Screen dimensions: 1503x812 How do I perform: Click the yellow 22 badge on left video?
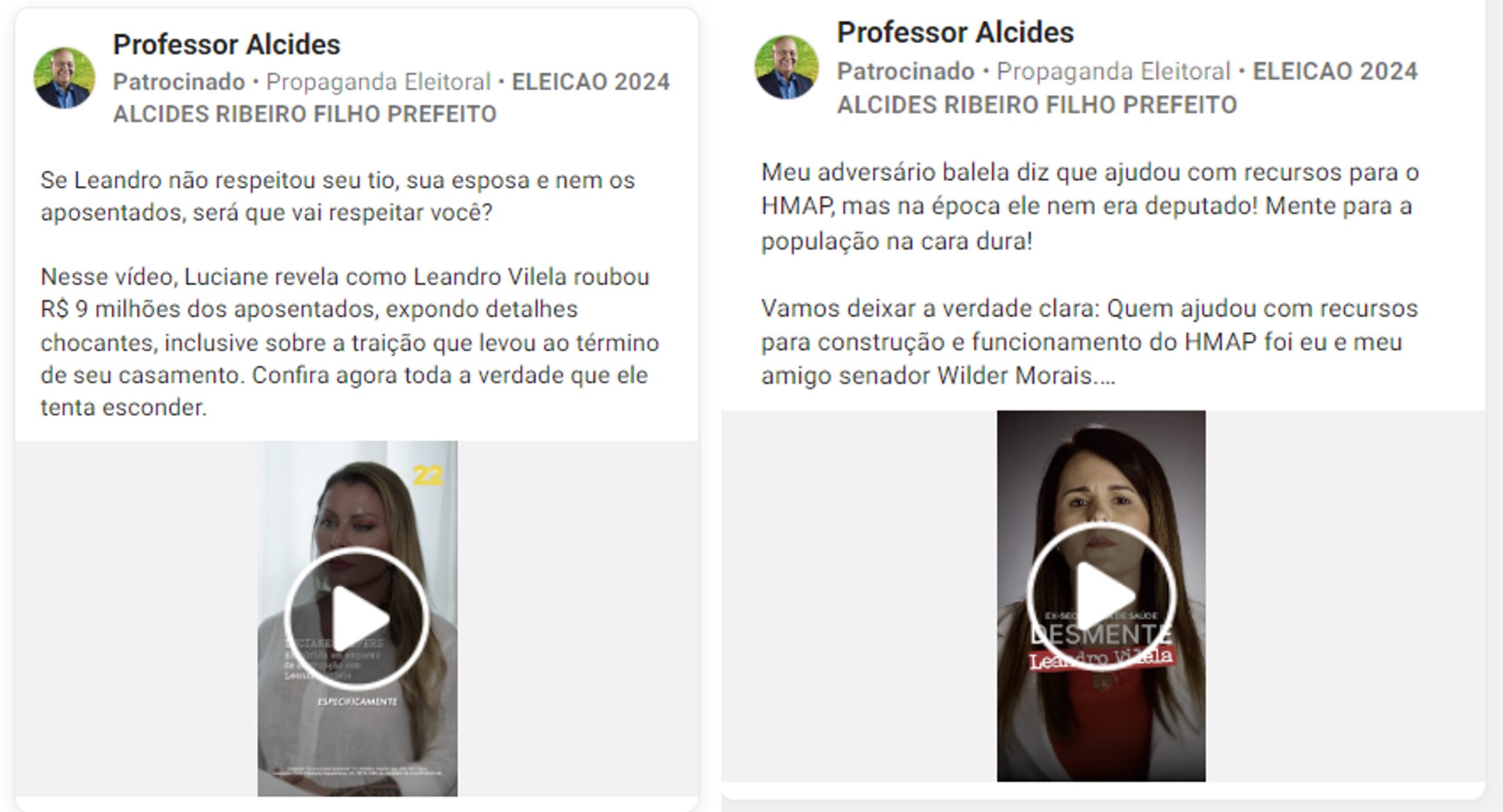tap(428, 476)
